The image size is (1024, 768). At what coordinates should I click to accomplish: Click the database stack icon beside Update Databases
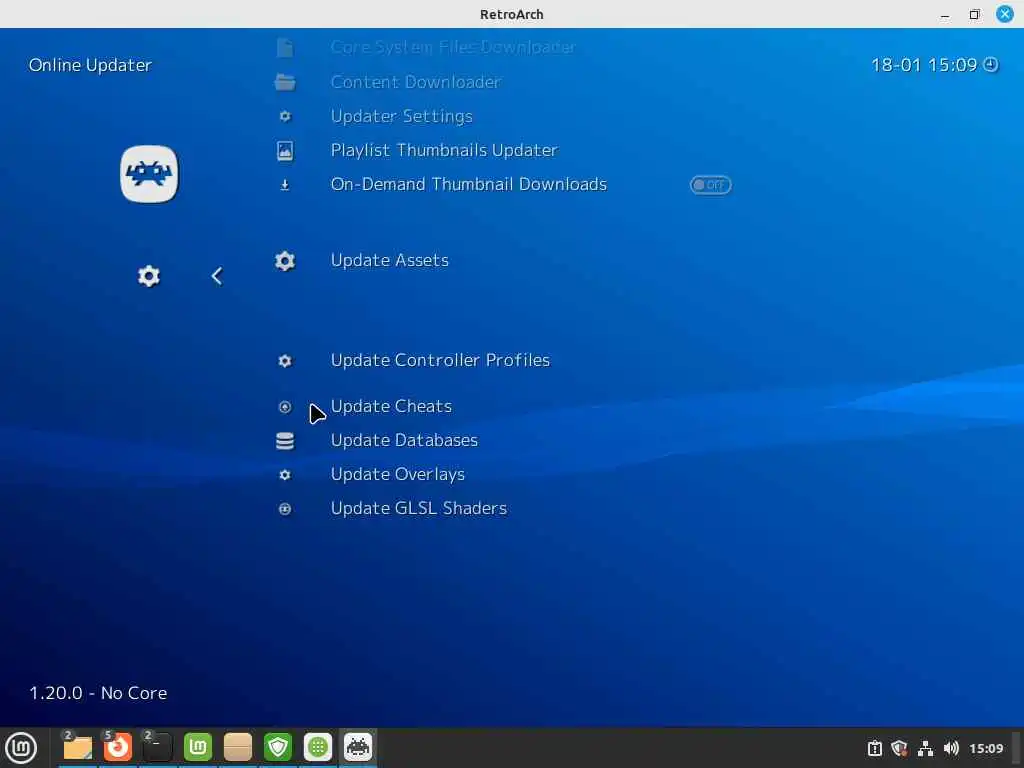pos(285,441)
